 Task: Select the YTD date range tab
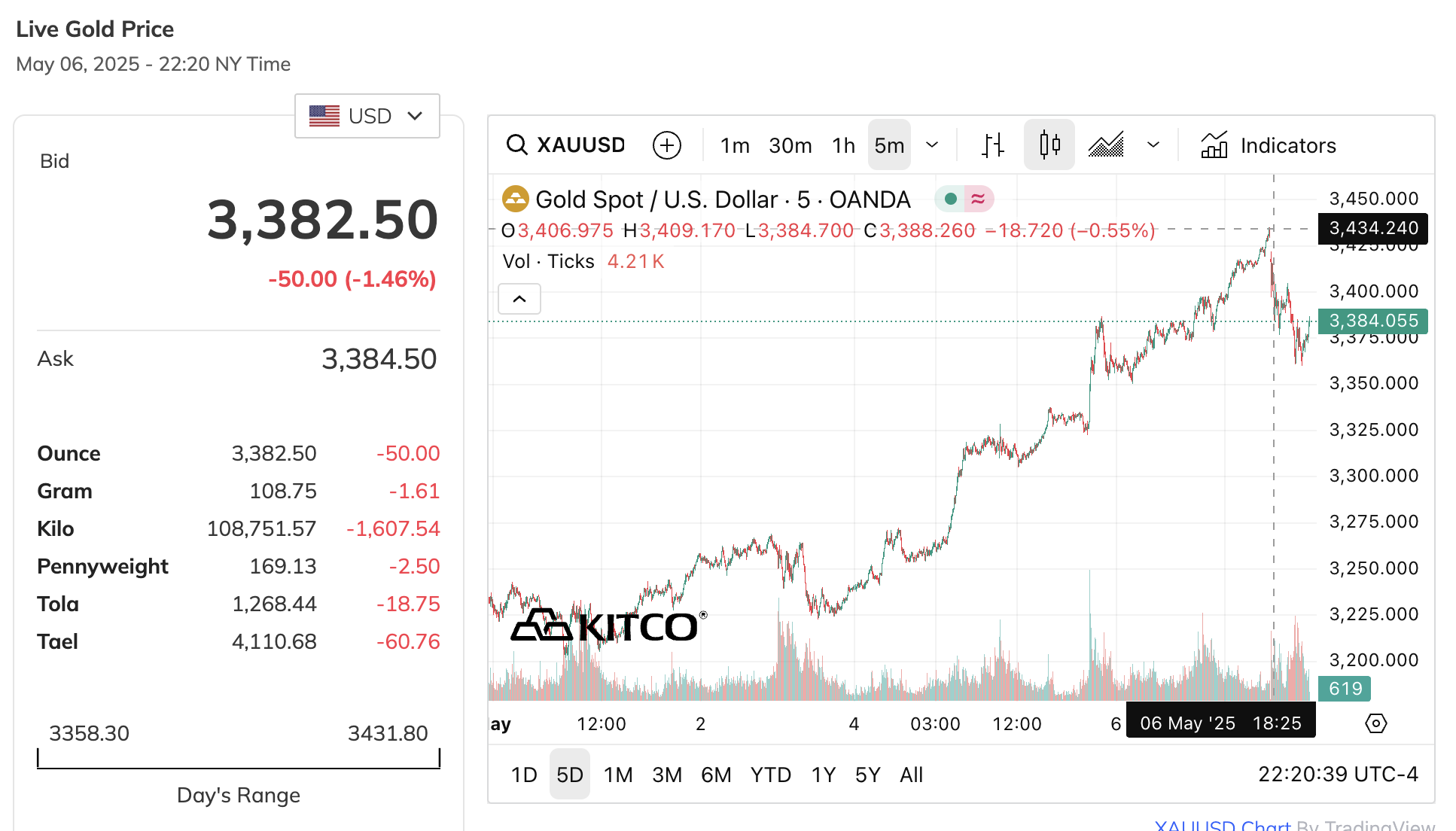770,775
